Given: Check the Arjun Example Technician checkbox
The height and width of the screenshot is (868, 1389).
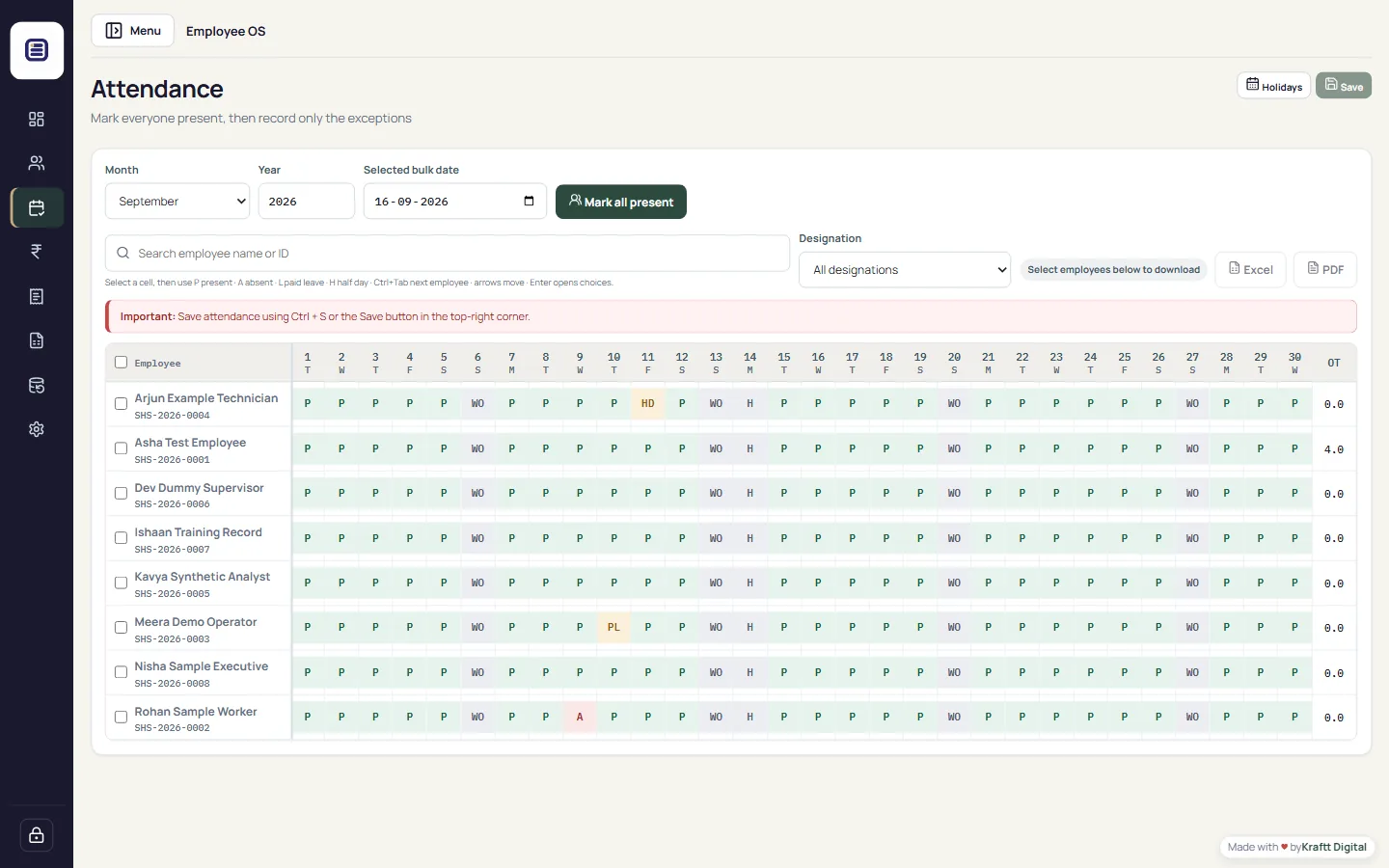Looking at the screenshot, I should (121, 404).
